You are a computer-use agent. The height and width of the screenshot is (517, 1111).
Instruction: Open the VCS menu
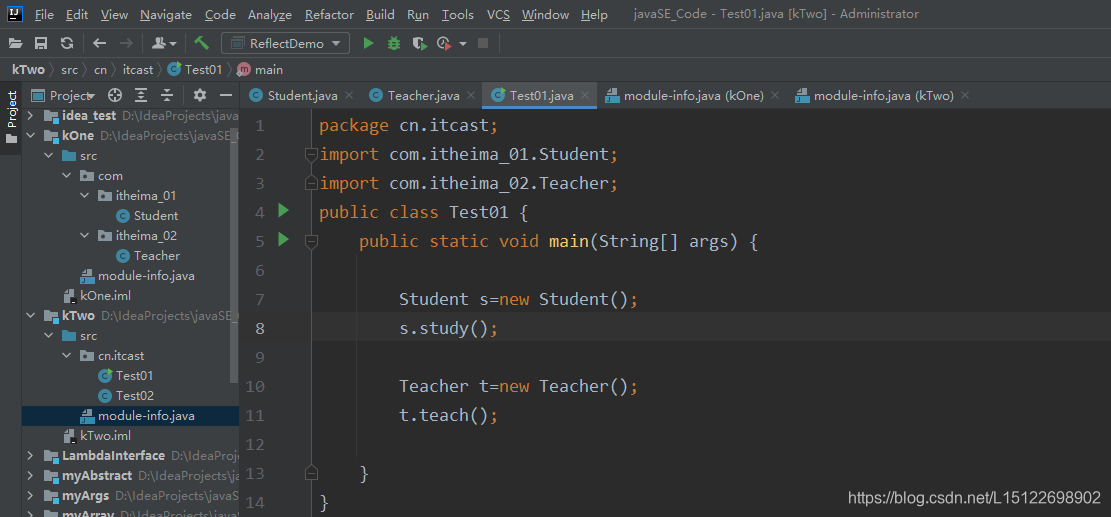coord(498,14)
